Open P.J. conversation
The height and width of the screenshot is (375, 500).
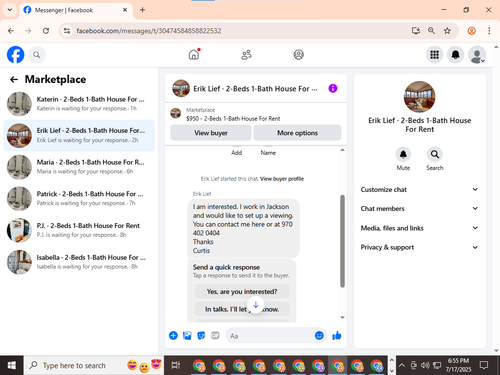(x=79, y=230)
